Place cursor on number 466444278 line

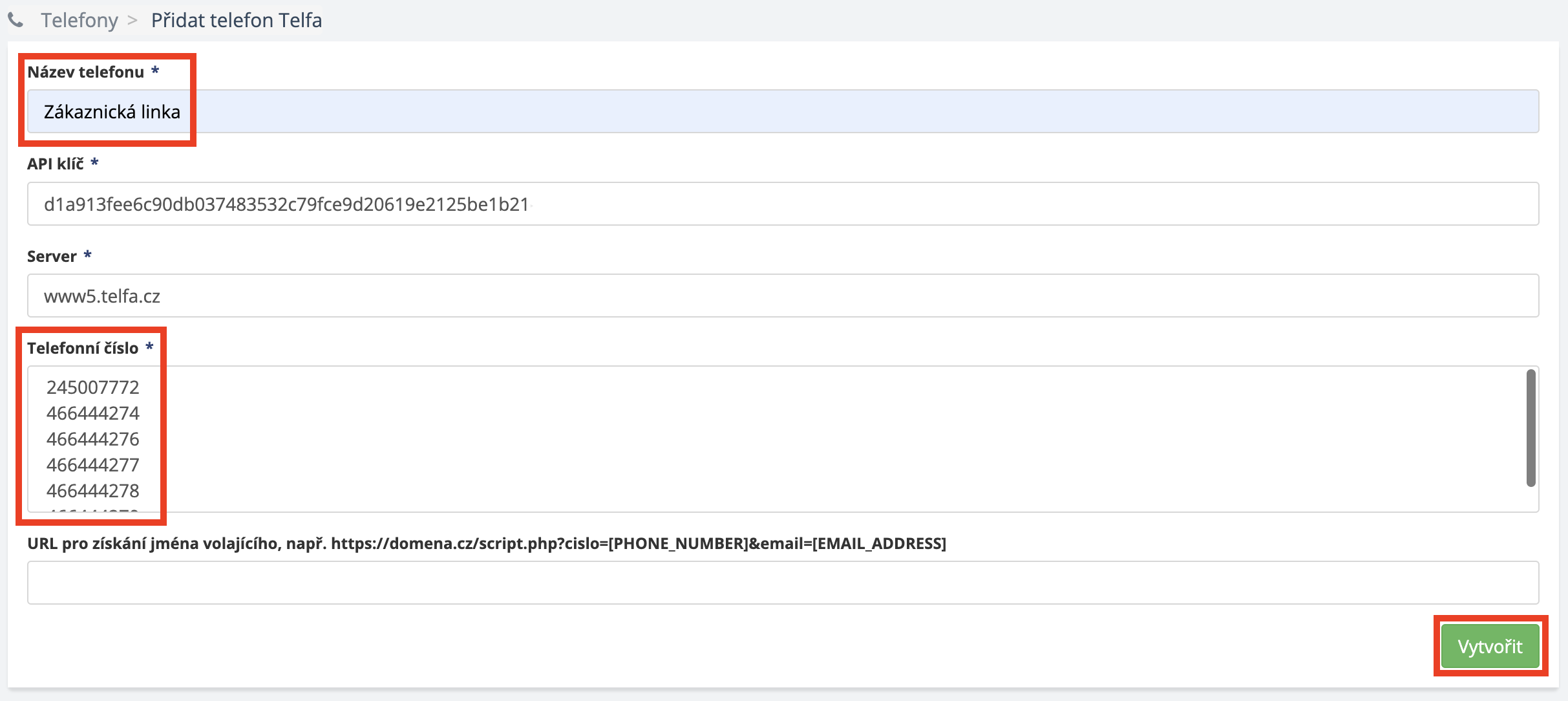(x=93, y=491)
